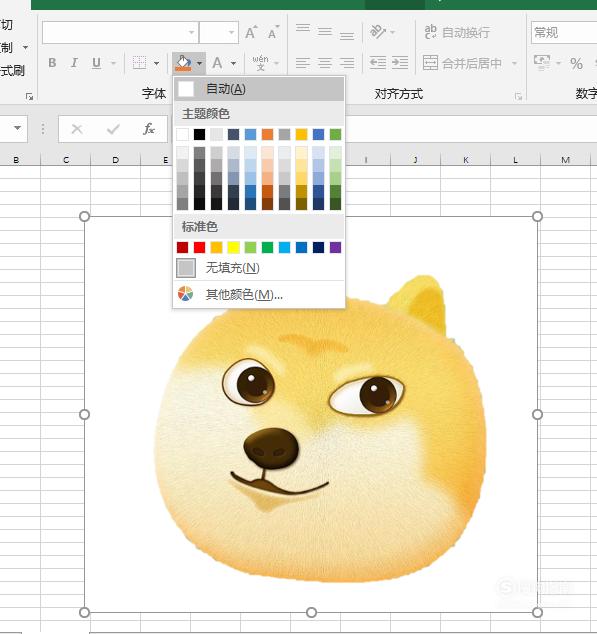The width and height of the screenshot is (597, 634).
Task: Pick standard light blue swatch
Action: (x=284, y=247)
